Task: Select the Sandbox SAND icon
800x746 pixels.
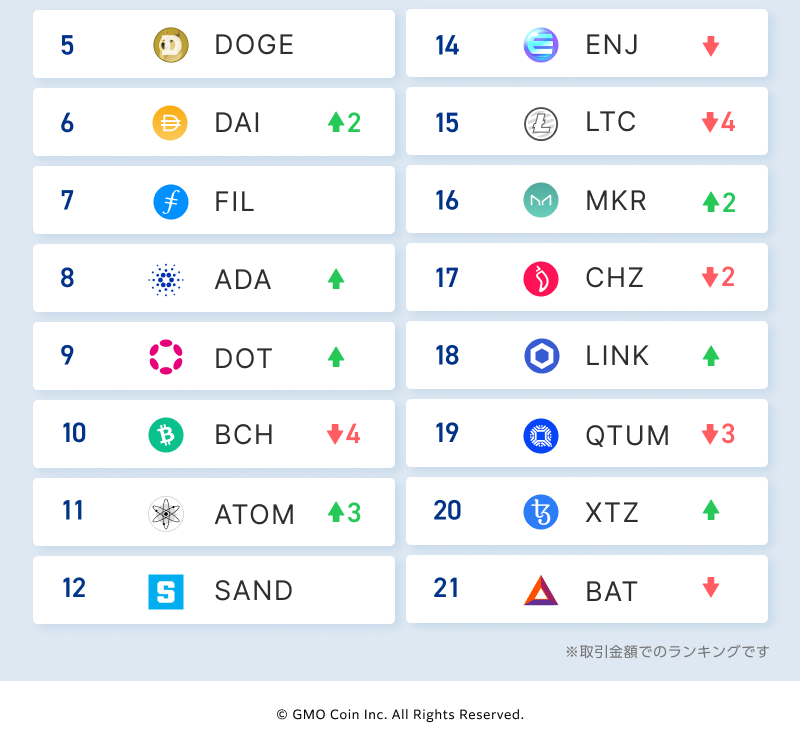Action: tap(166, 591)
